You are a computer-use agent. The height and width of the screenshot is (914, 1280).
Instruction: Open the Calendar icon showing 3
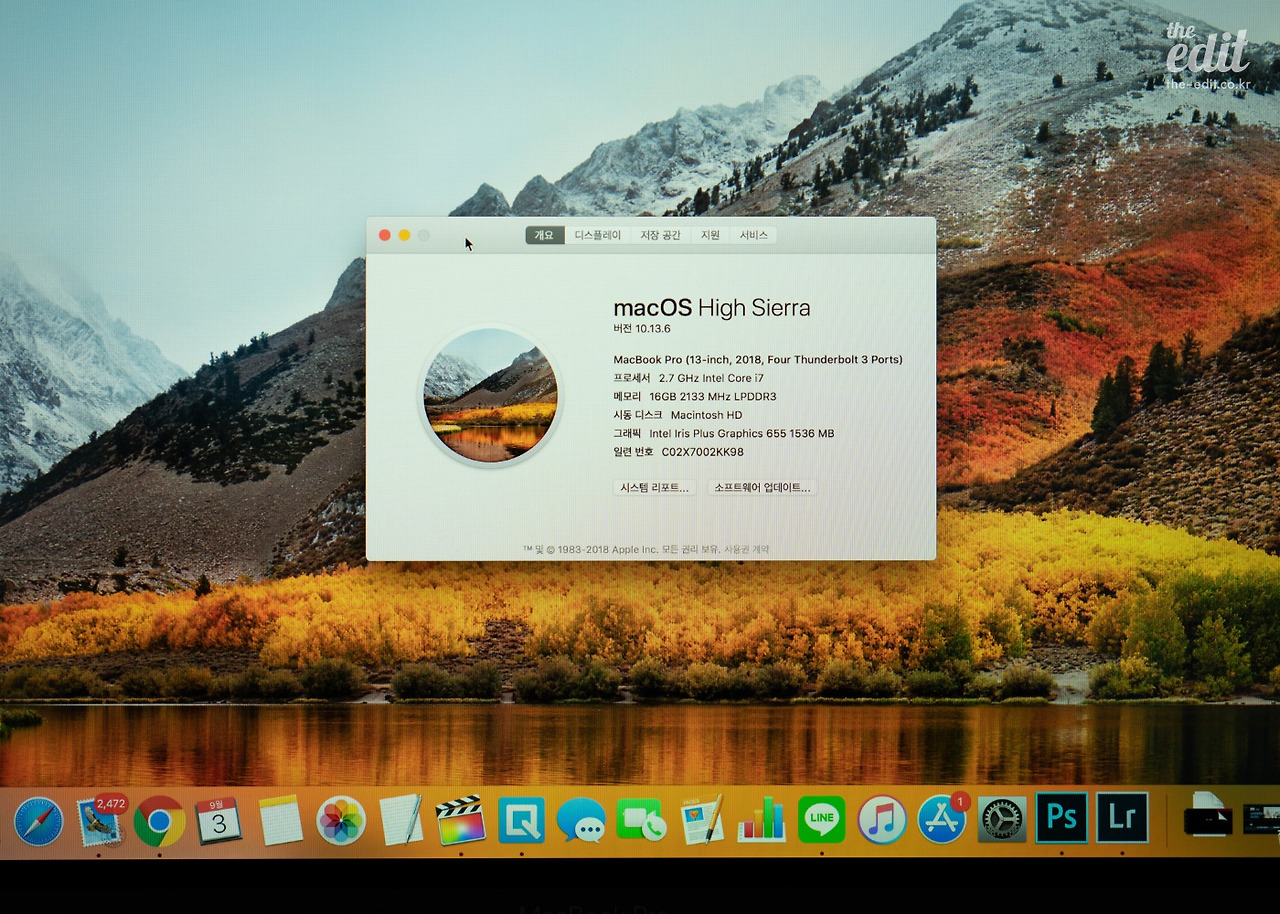pos(219,820)
